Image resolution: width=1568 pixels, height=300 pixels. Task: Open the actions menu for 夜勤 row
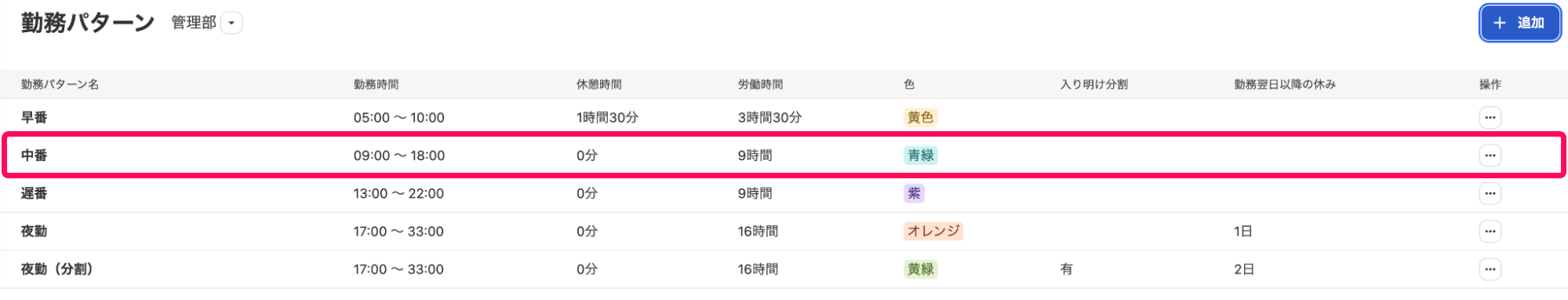point(1490,231)
